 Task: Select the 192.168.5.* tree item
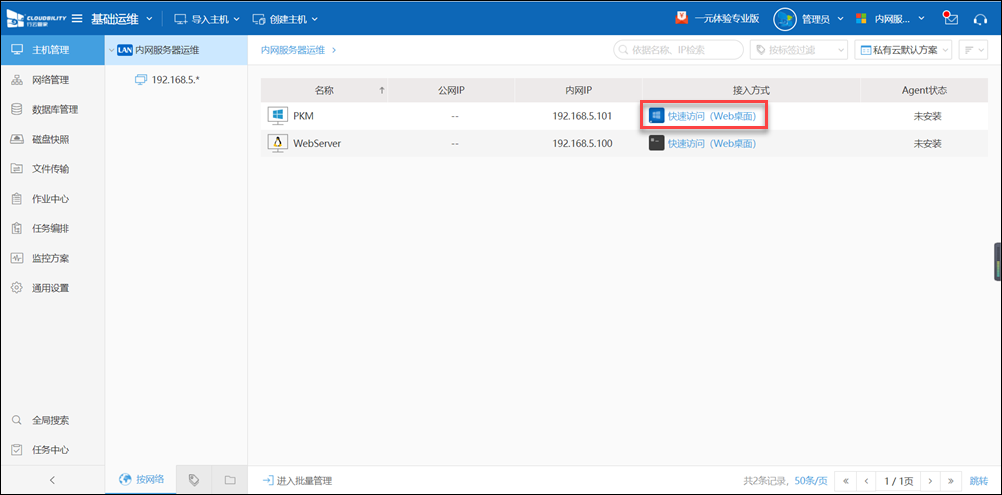(x=175, y=79)
